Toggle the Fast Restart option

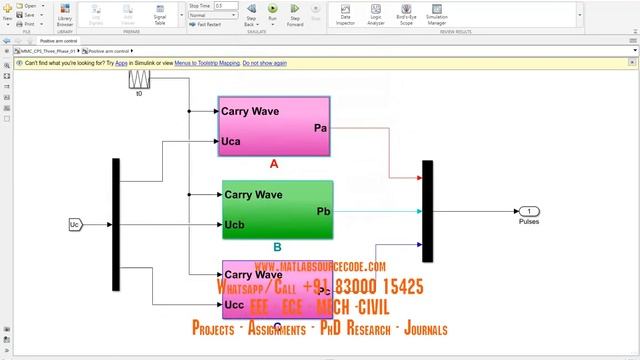205,24
